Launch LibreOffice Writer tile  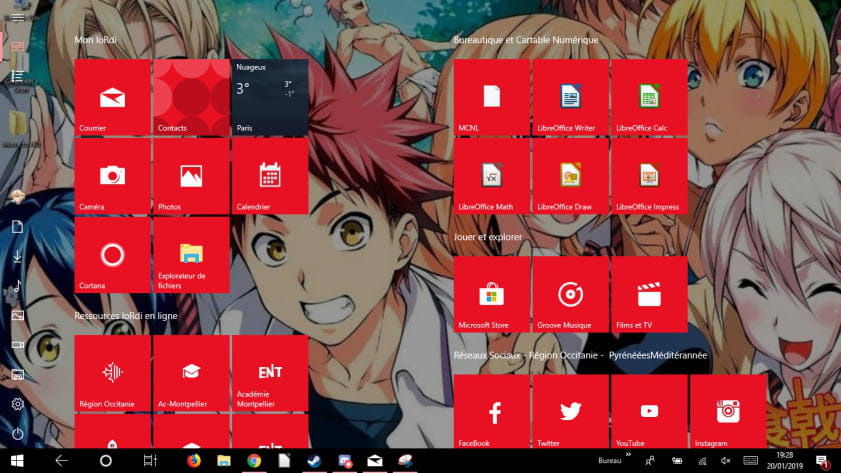570,97
